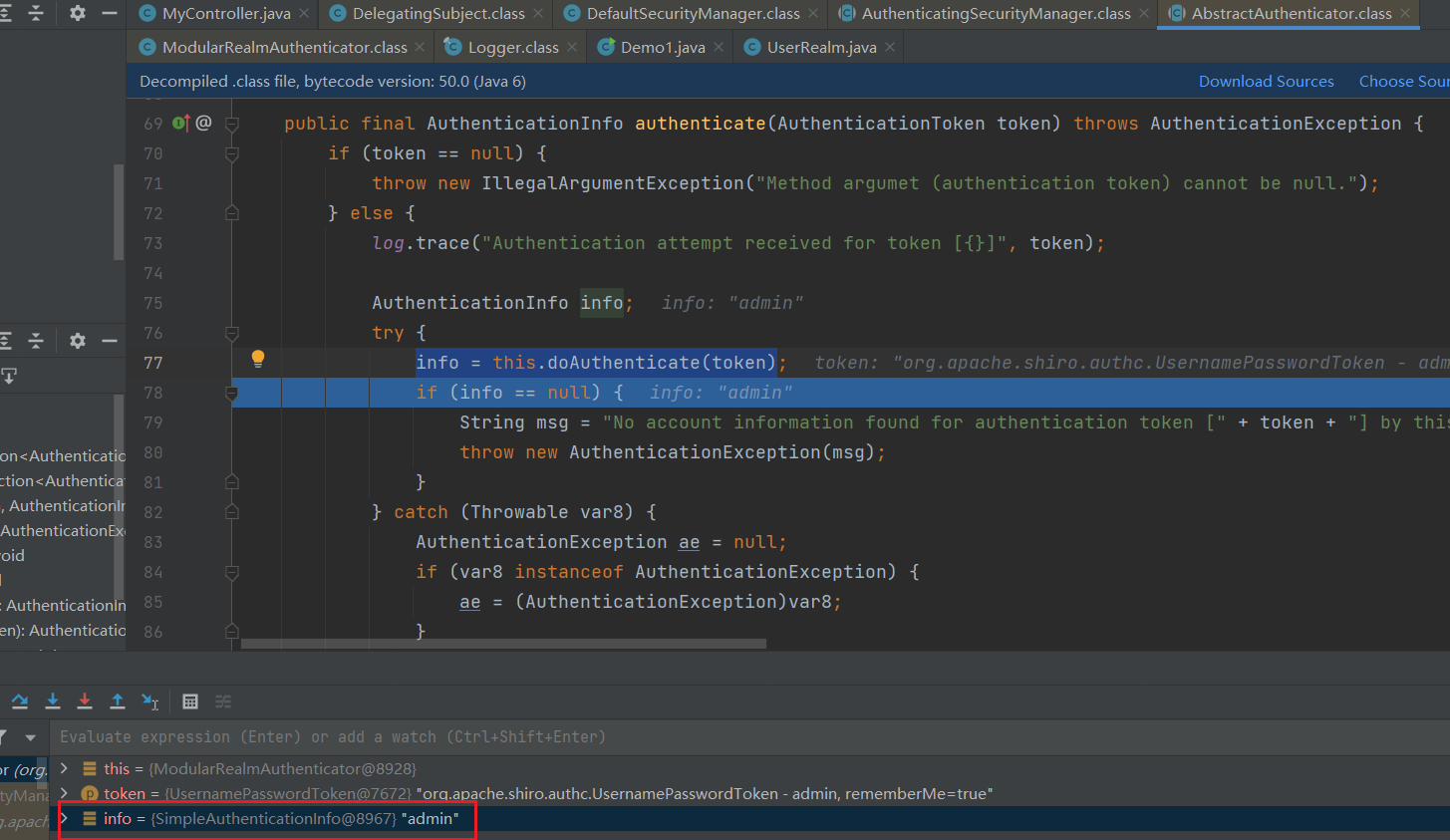Click the autoscroll icon below the Structure panel toolbar
The image size is (1450, 840).
(9, 376)
